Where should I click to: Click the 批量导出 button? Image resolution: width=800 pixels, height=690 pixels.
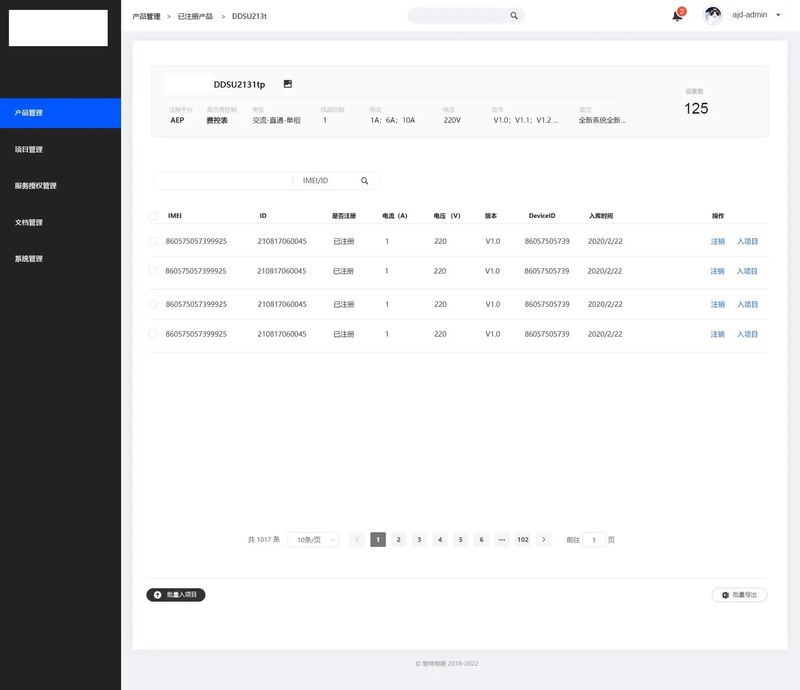[x=739, y=595]
